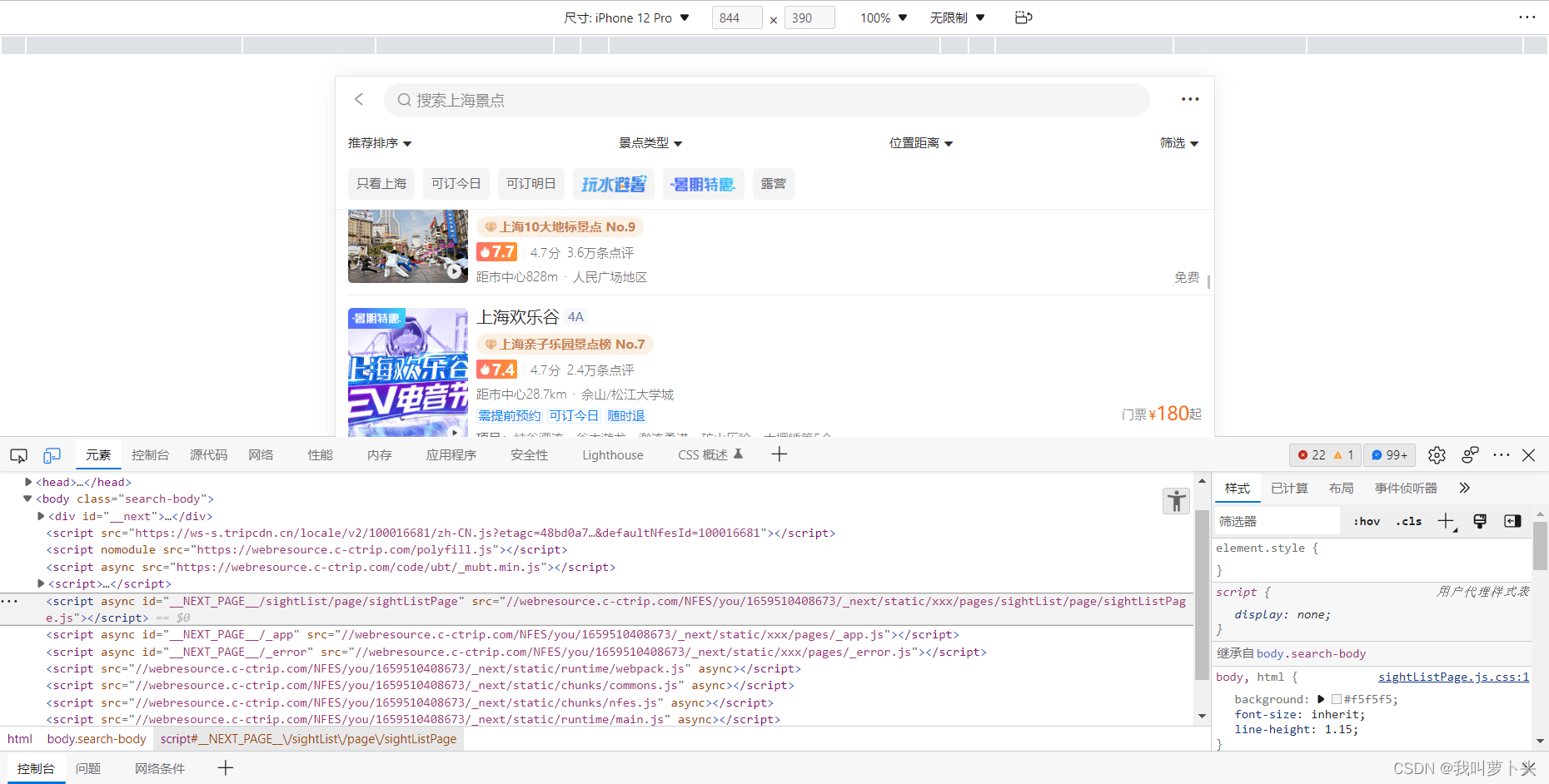This screenshot has height=784, width=1549.
Task: Click the play icon on first attraction thumbnail
Action: pos(454,270)
